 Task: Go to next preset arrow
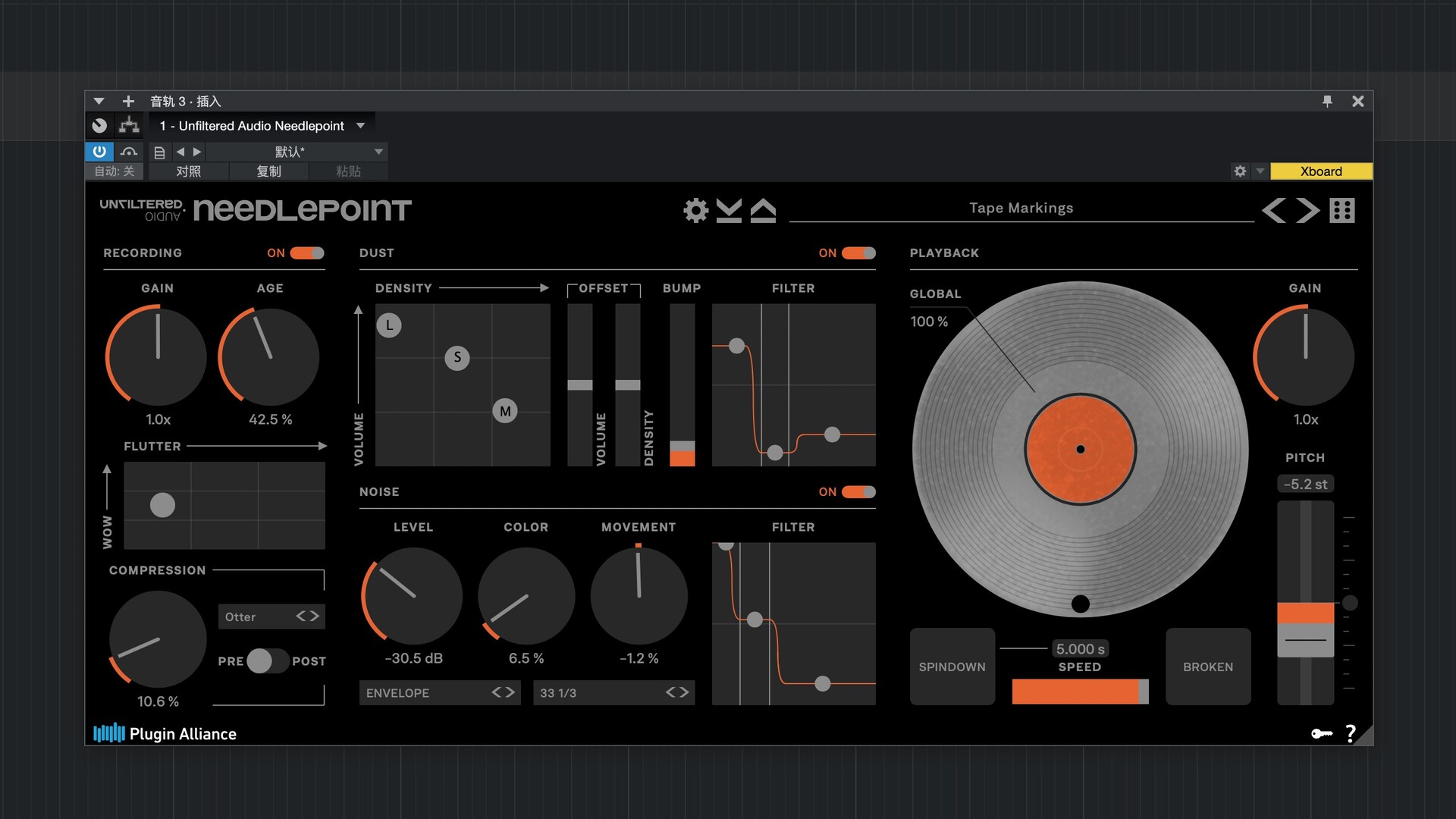1307,210
